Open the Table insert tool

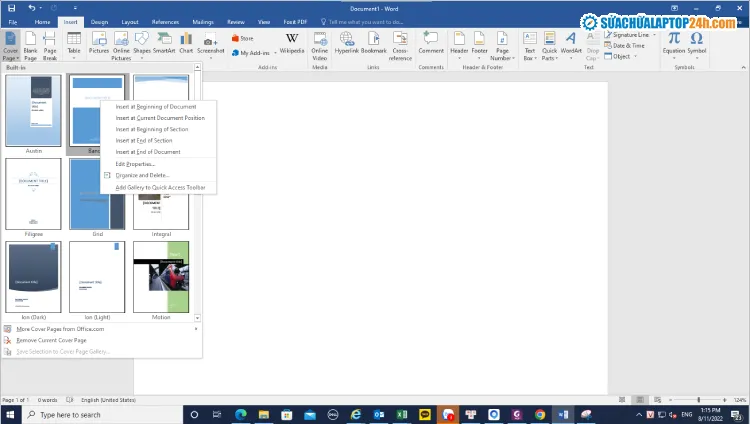click(74, 45)
